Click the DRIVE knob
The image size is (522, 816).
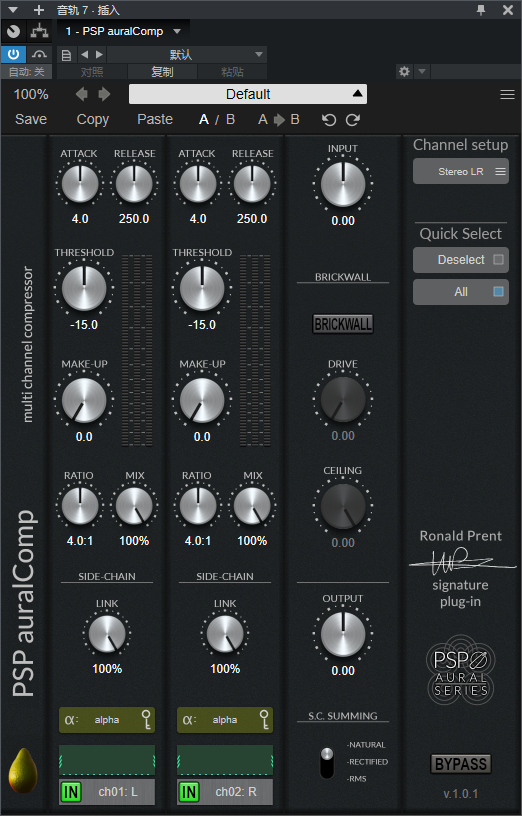pos(343,400)
